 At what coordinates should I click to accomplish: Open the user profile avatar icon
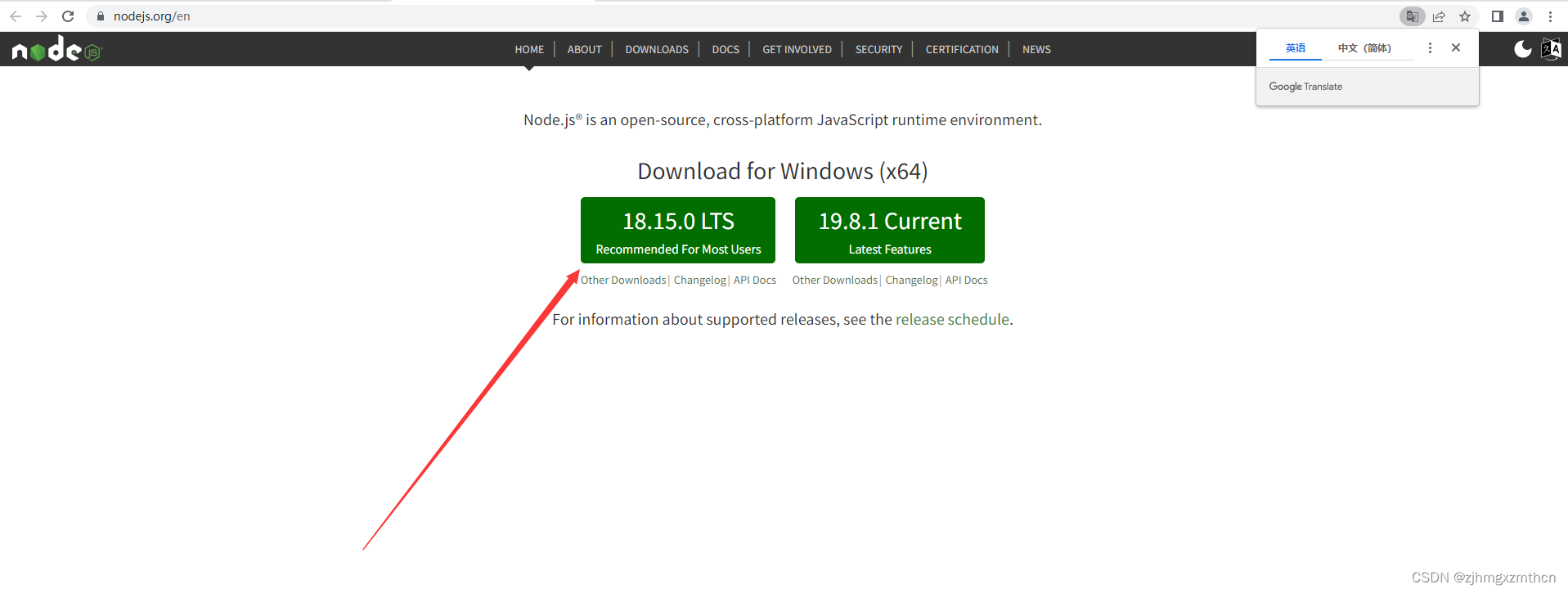pos(1524,16)
